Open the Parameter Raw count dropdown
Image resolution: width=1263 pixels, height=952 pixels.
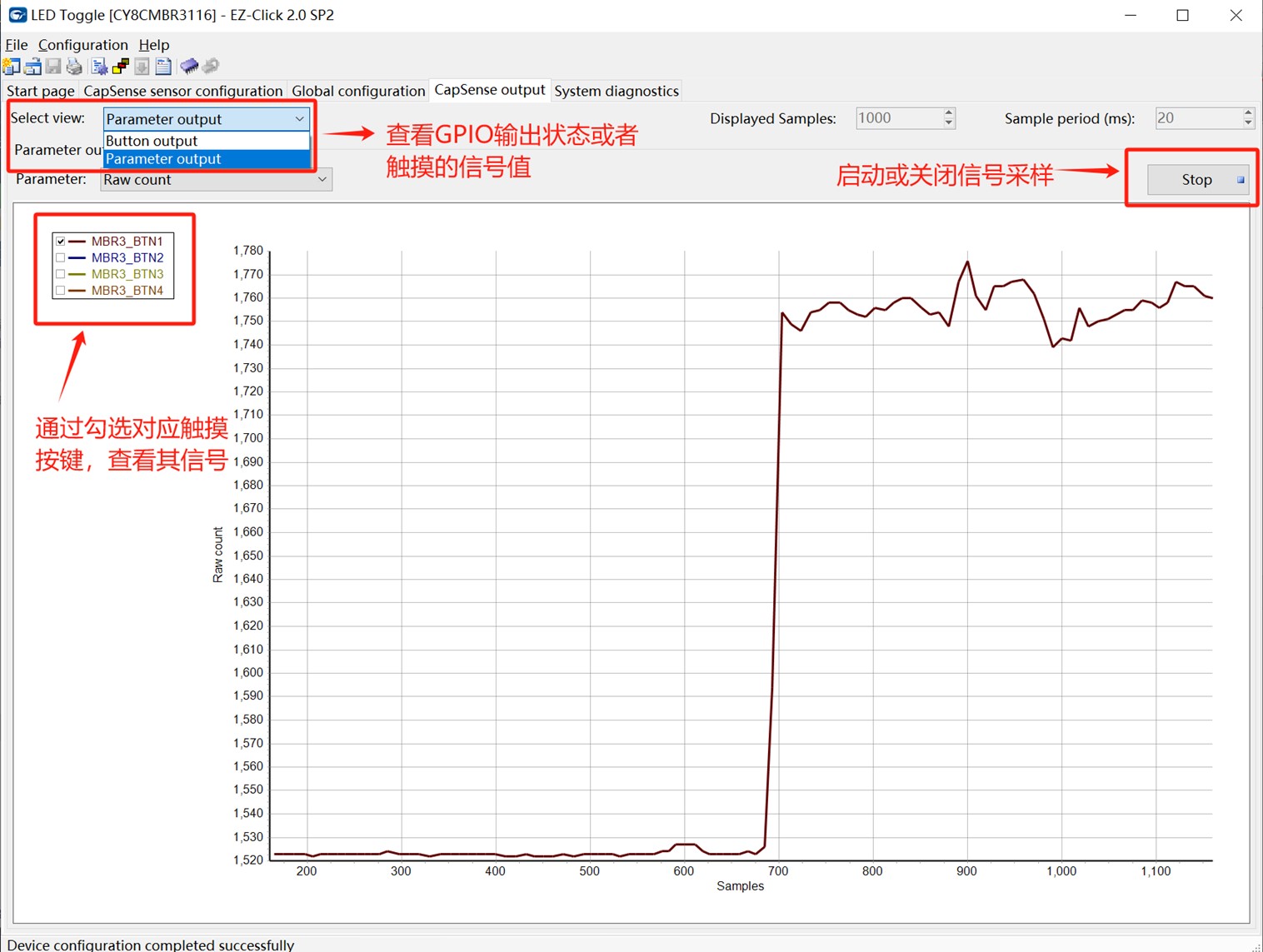(216, 180)
